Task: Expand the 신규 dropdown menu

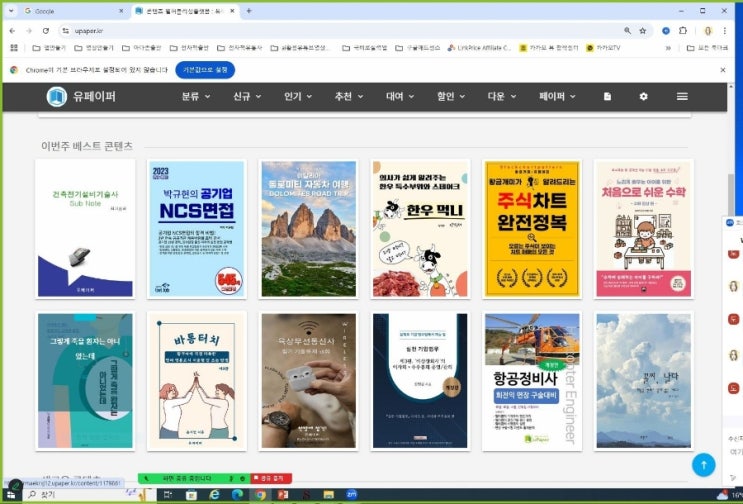Action: [x=247, y=97]
